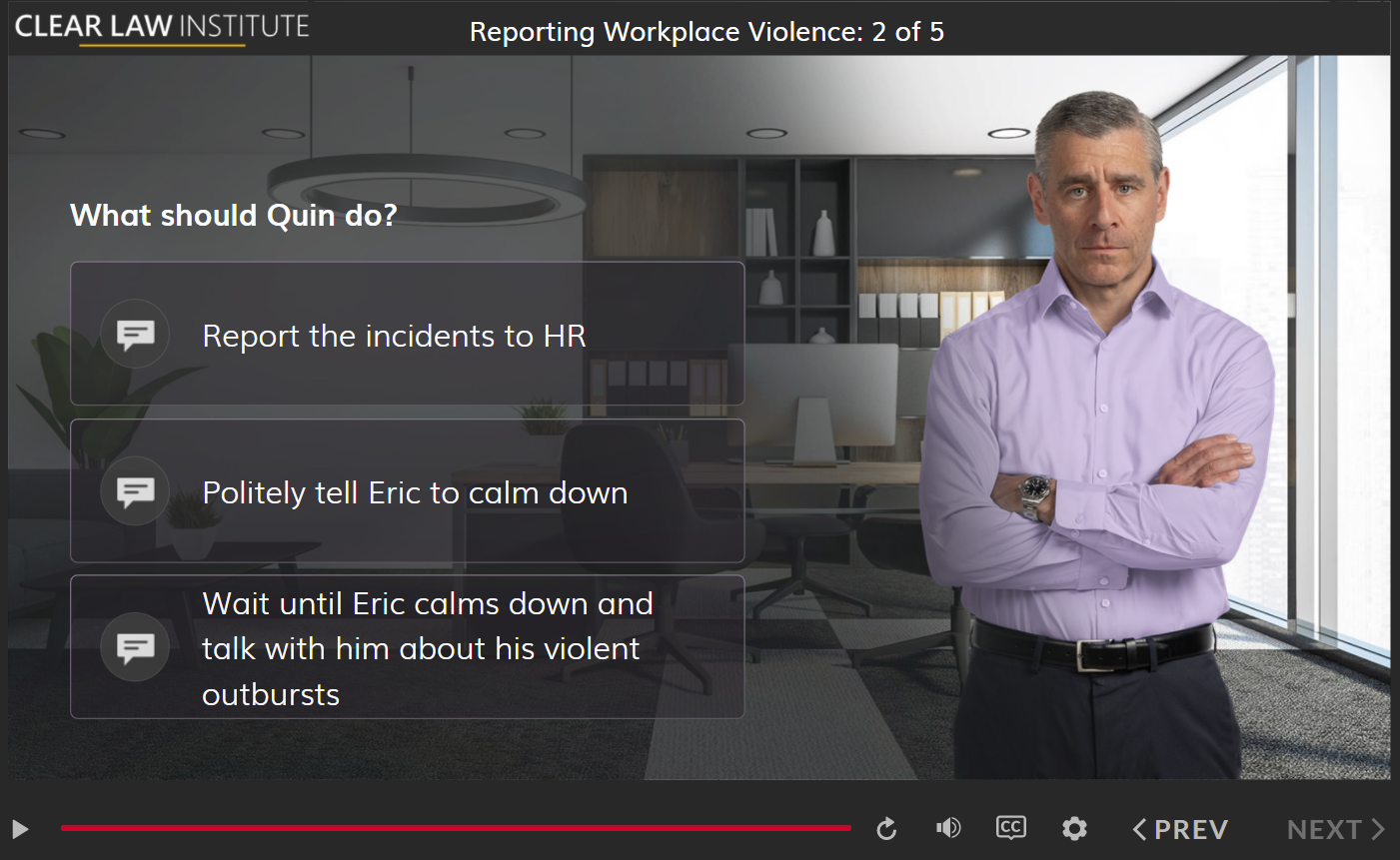
Task: Click speech bubble icon beside 'Politely tell Eric'
Action: point(135,490)
